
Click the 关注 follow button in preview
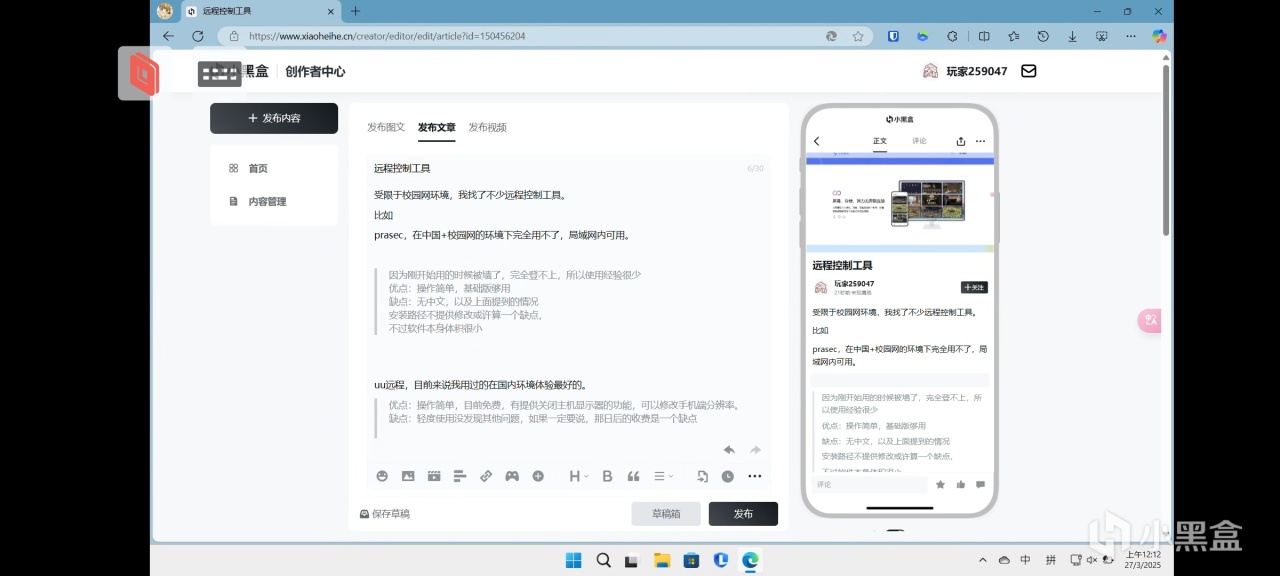(x=974, y=287)
